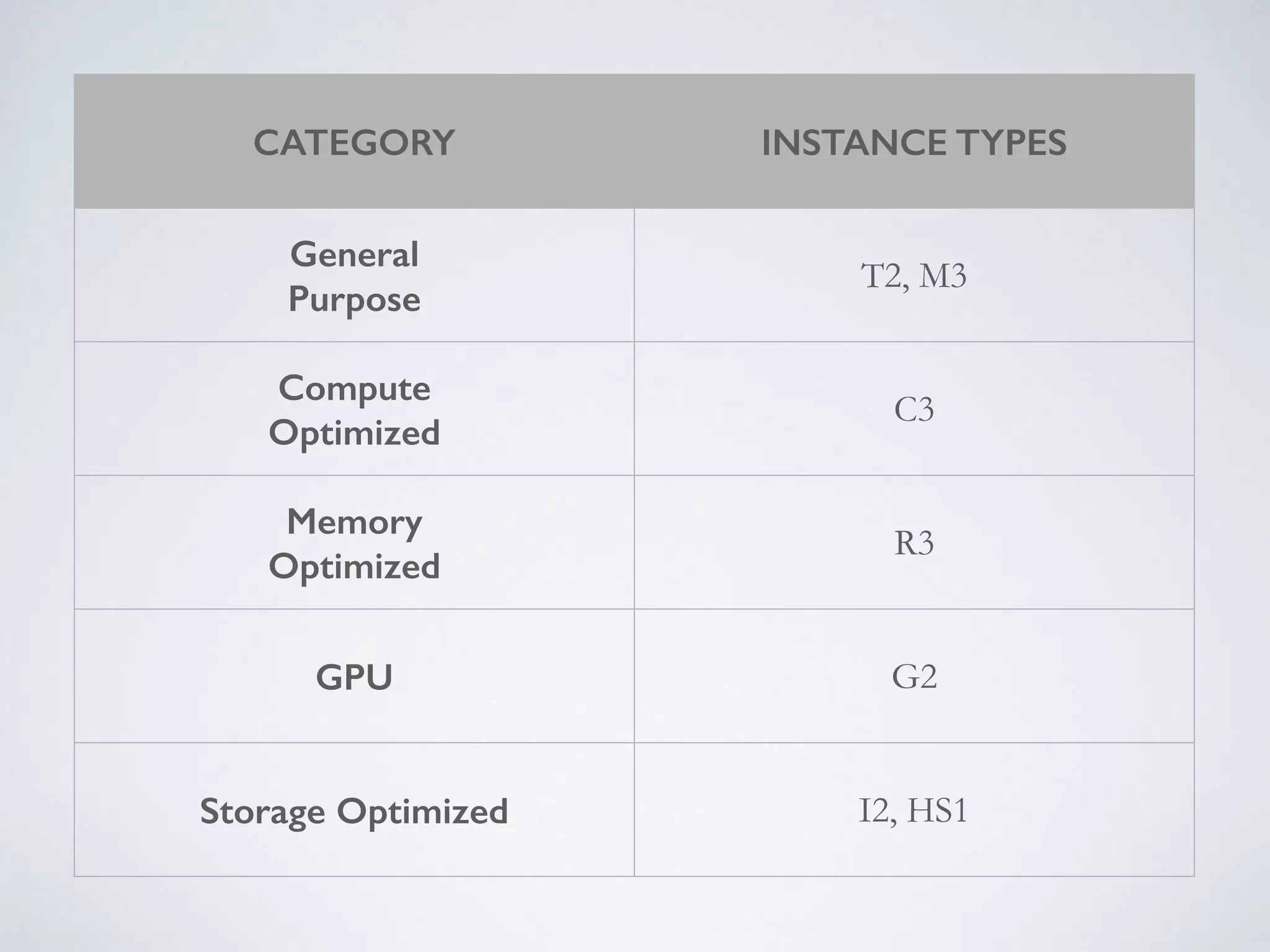Screen dimensions: 1270x952
Task: Click the word Compute in the table
Action: [354, 389]
